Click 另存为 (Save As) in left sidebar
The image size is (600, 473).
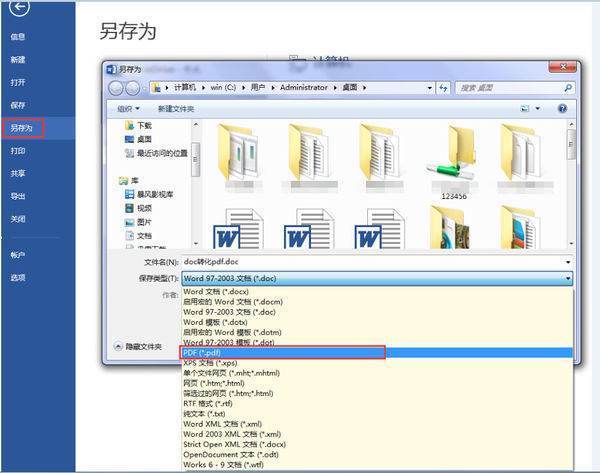coord(22,128)
